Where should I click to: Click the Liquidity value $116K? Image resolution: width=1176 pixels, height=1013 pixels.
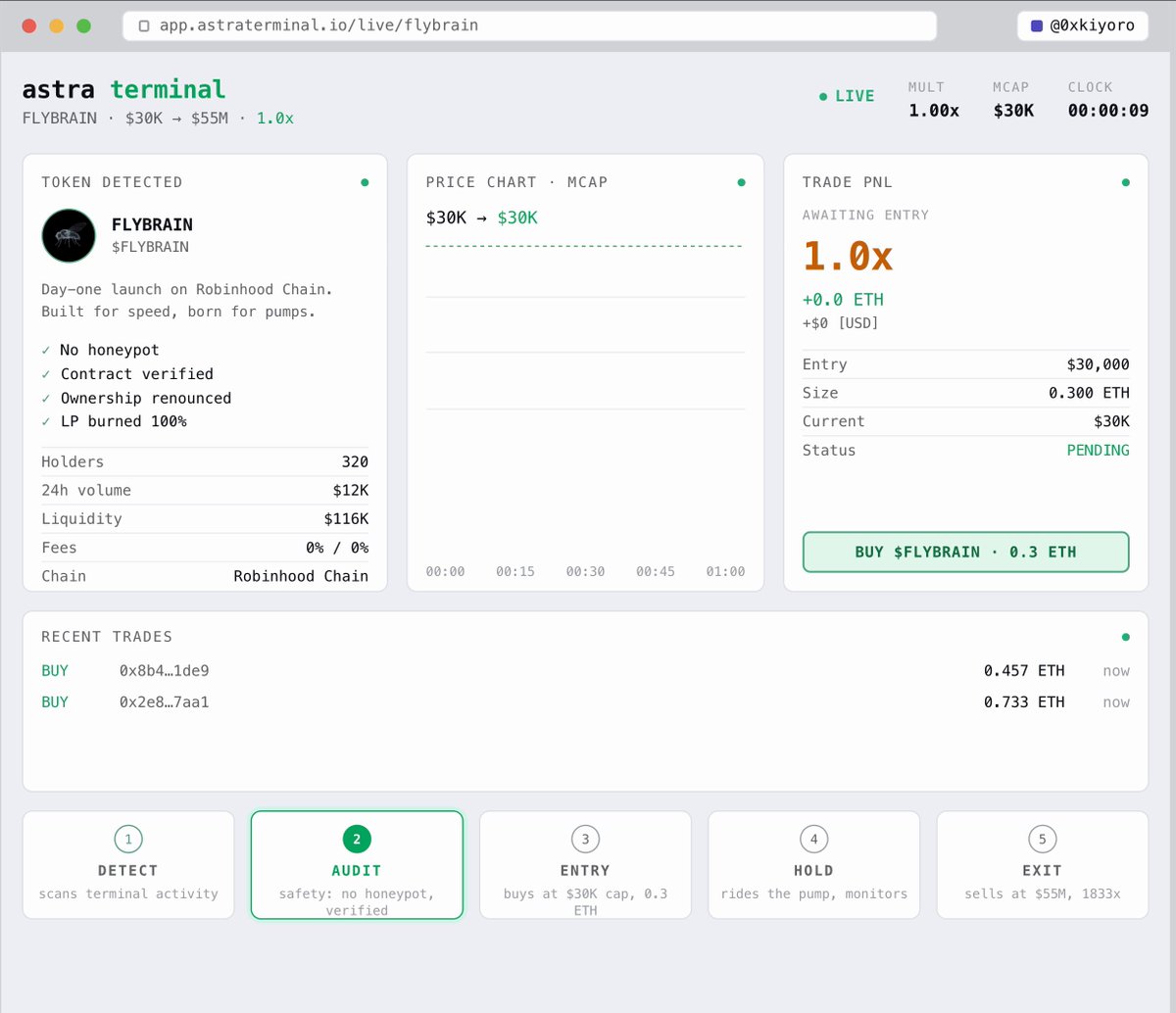346,519
